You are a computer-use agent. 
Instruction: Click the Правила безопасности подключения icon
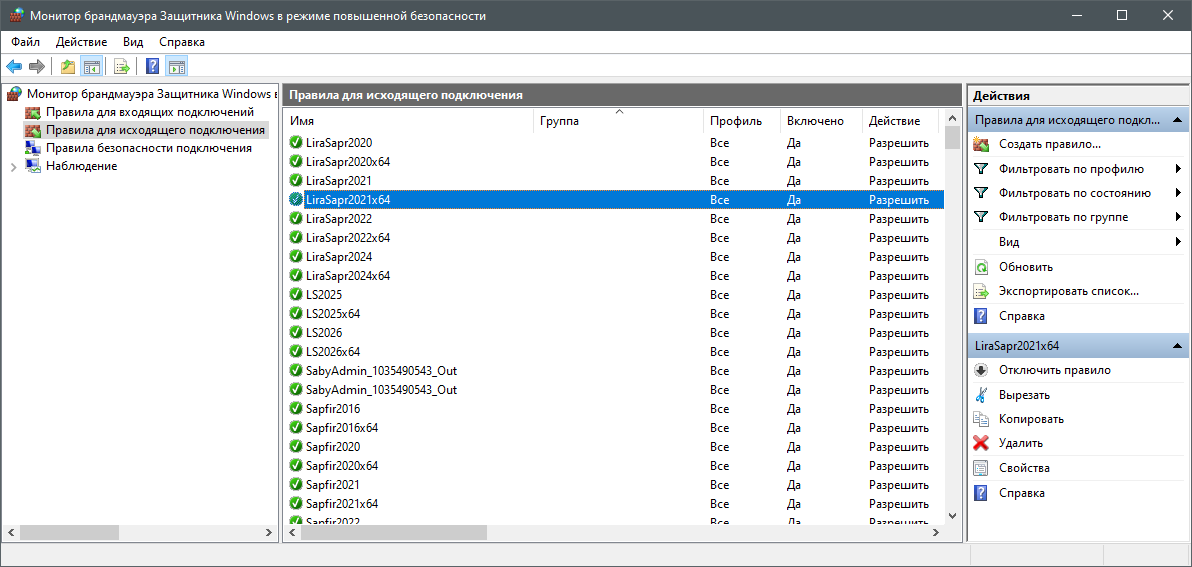33,148
